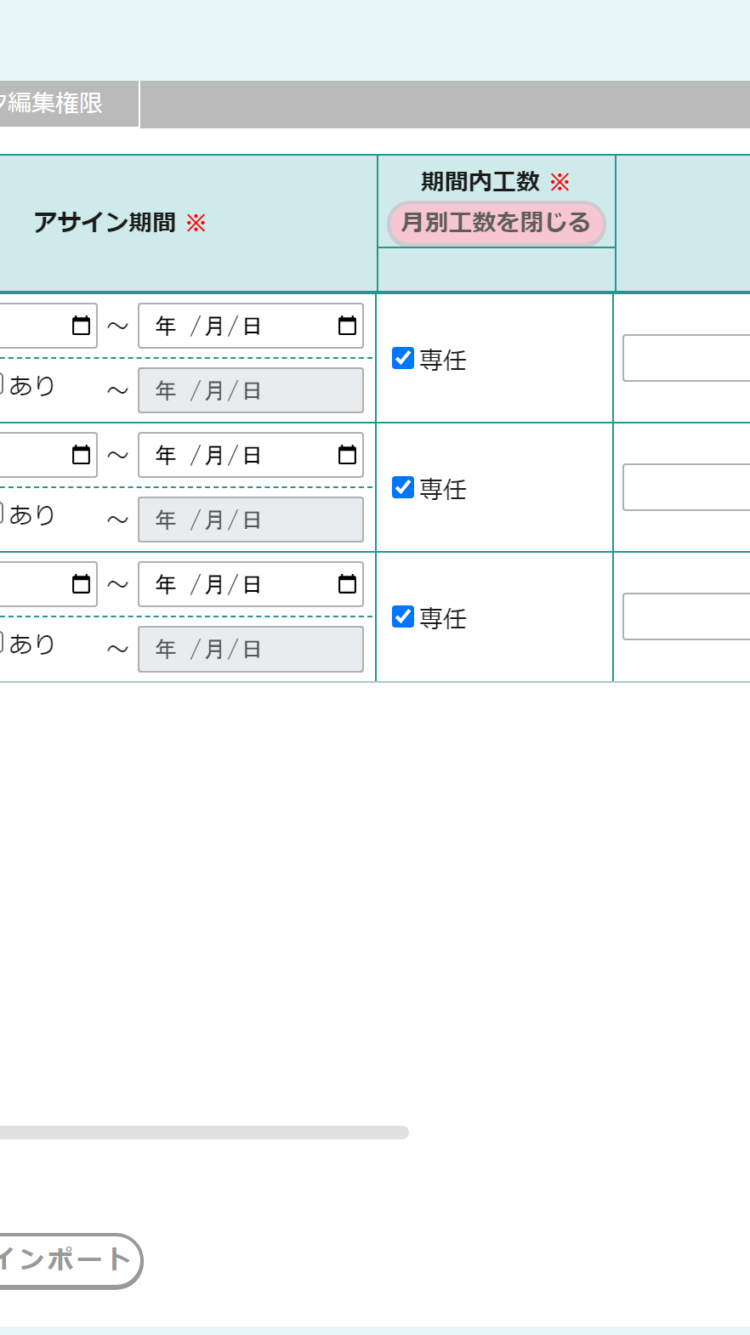This screenshot has height=1335, width=750.
Task: Open calendar picker for third row start date
Action: tap(81, 585)
